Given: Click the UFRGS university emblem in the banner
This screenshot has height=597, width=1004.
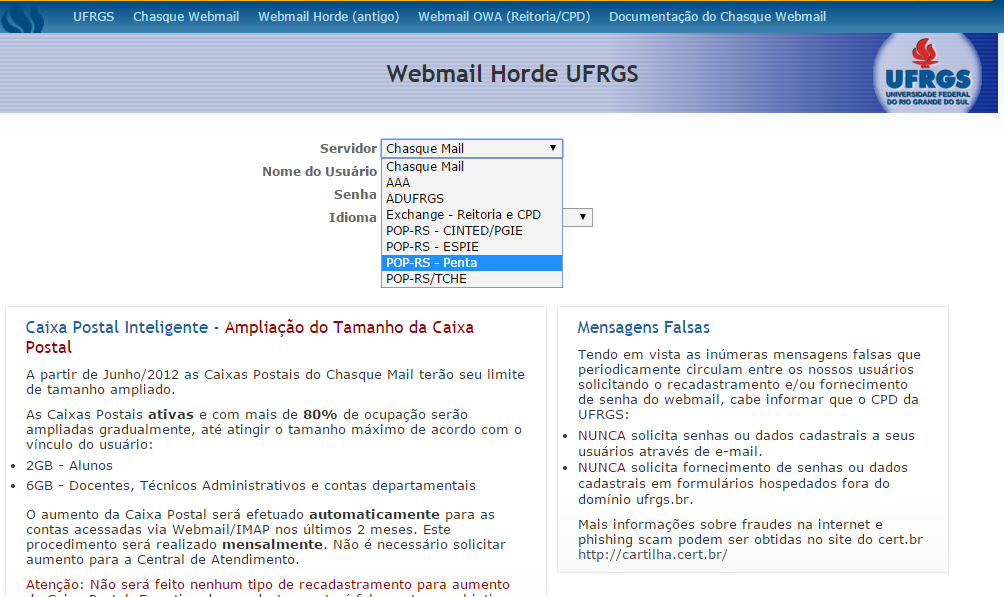Looking at the screenshot, I should (x=927, y=73).
